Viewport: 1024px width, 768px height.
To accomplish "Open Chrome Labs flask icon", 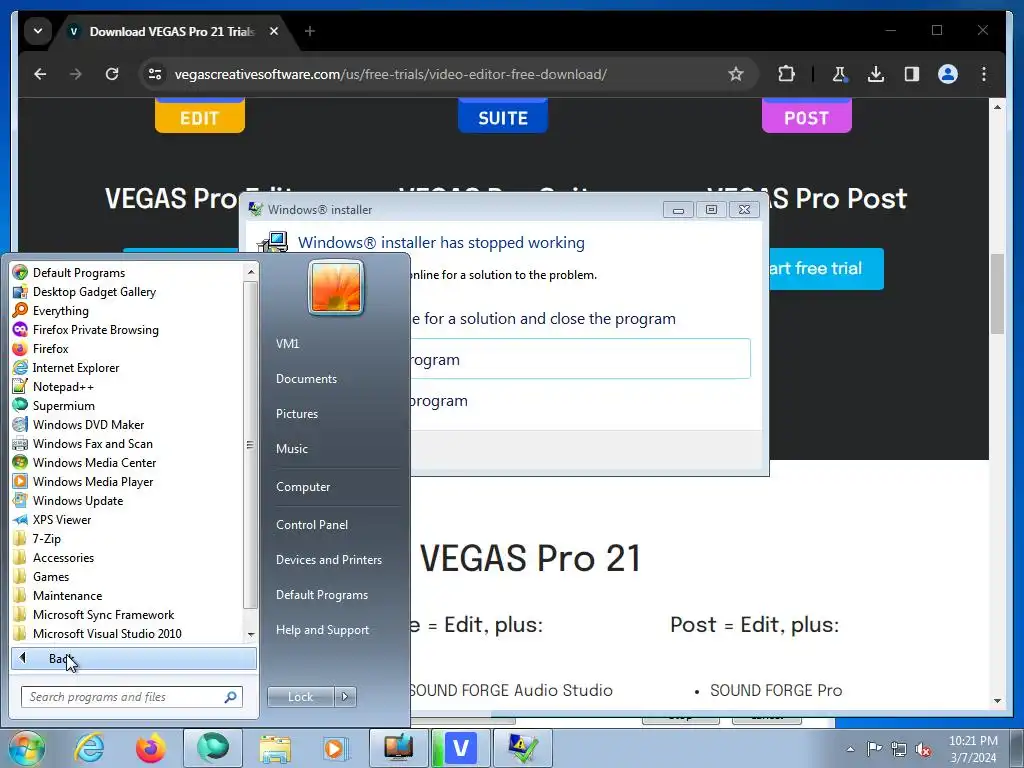I will pos(840,74).
